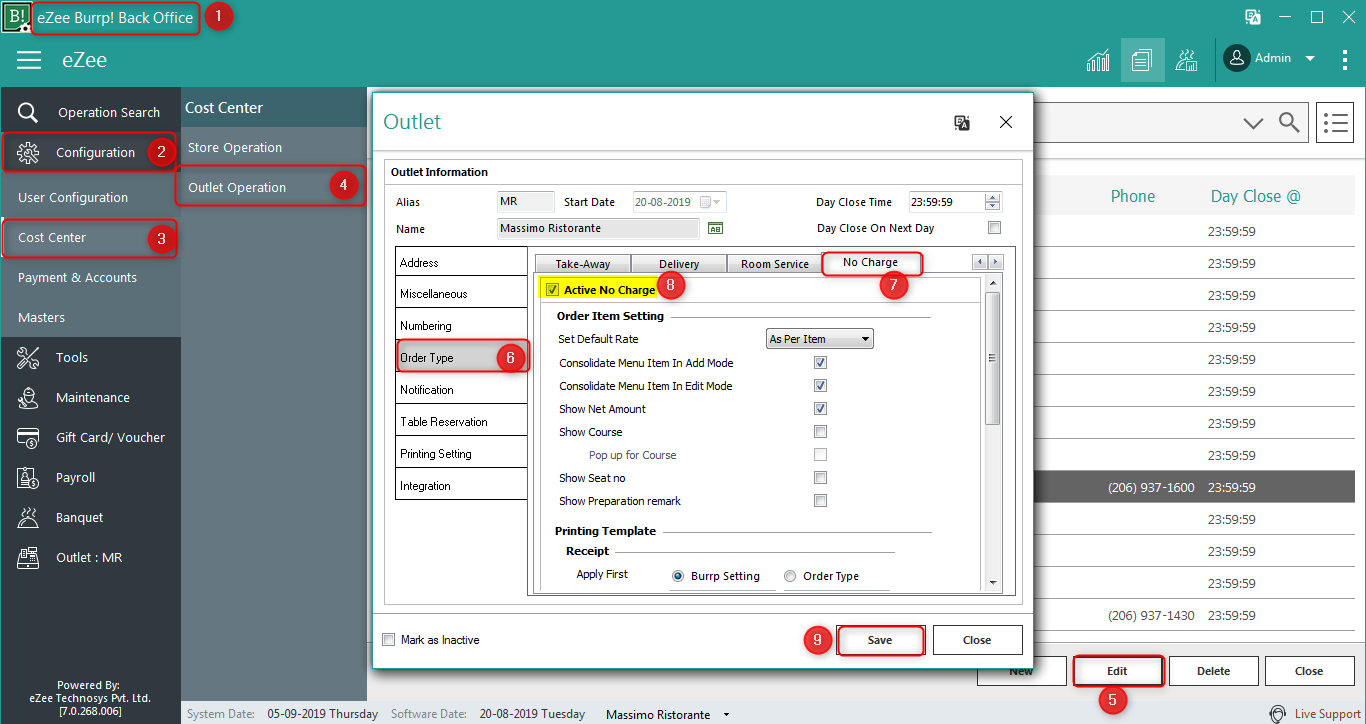Click the Alias input field

click(526, 202)
